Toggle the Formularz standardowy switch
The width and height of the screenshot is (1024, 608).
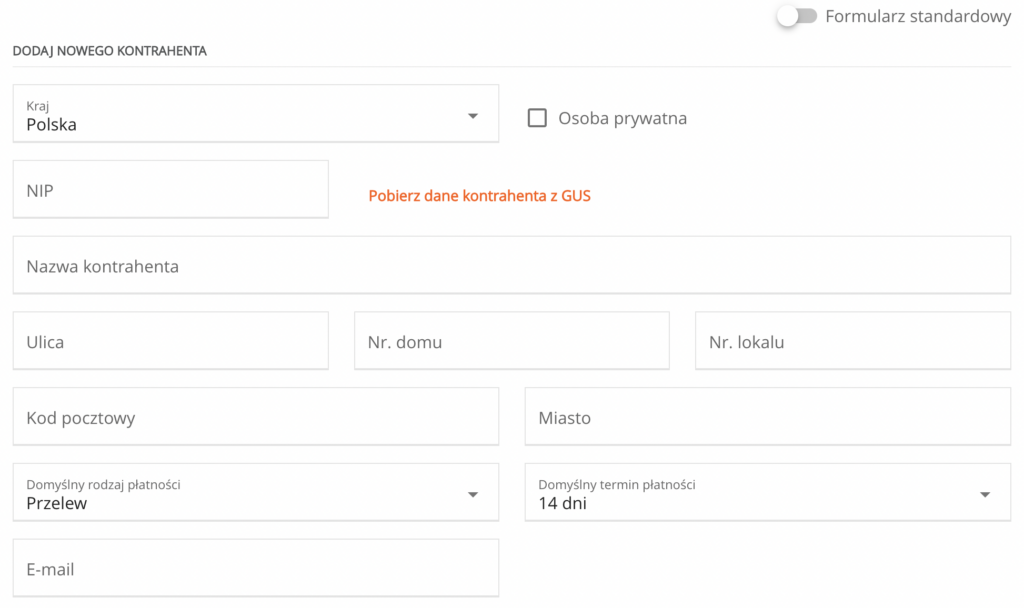[797, 16]
